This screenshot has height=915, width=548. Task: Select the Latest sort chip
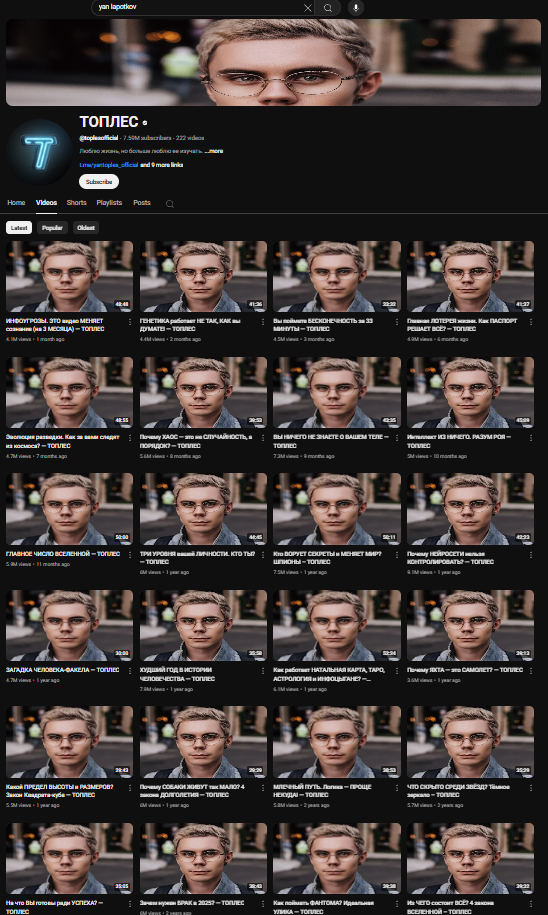pyautogui.click(x=19, y=228)
